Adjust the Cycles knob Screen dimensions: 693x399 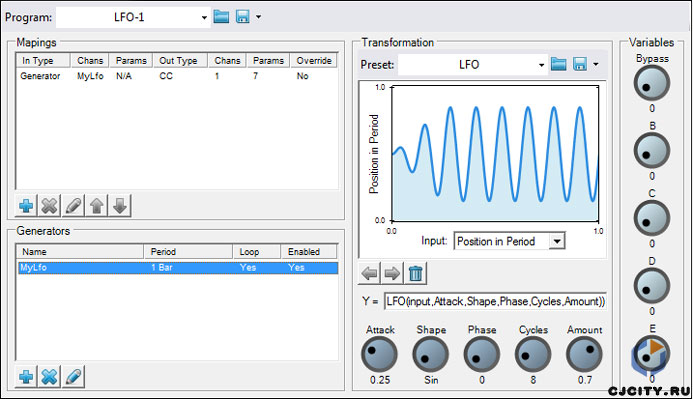(x=533, y=354)
